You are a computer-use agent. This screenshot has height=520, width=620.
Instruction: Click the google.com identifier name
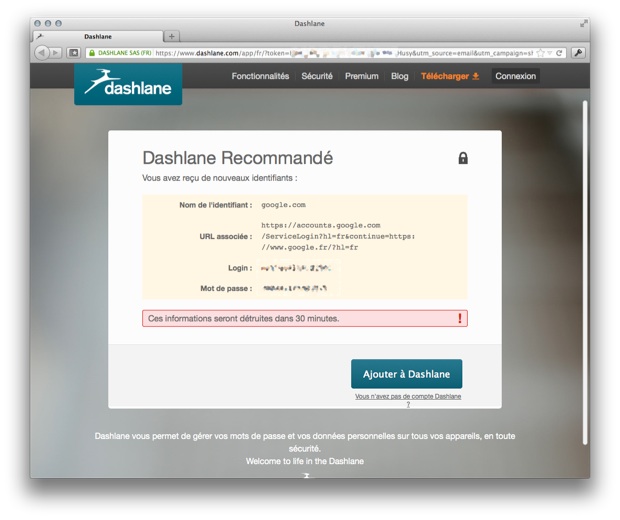tap(283, 205)
